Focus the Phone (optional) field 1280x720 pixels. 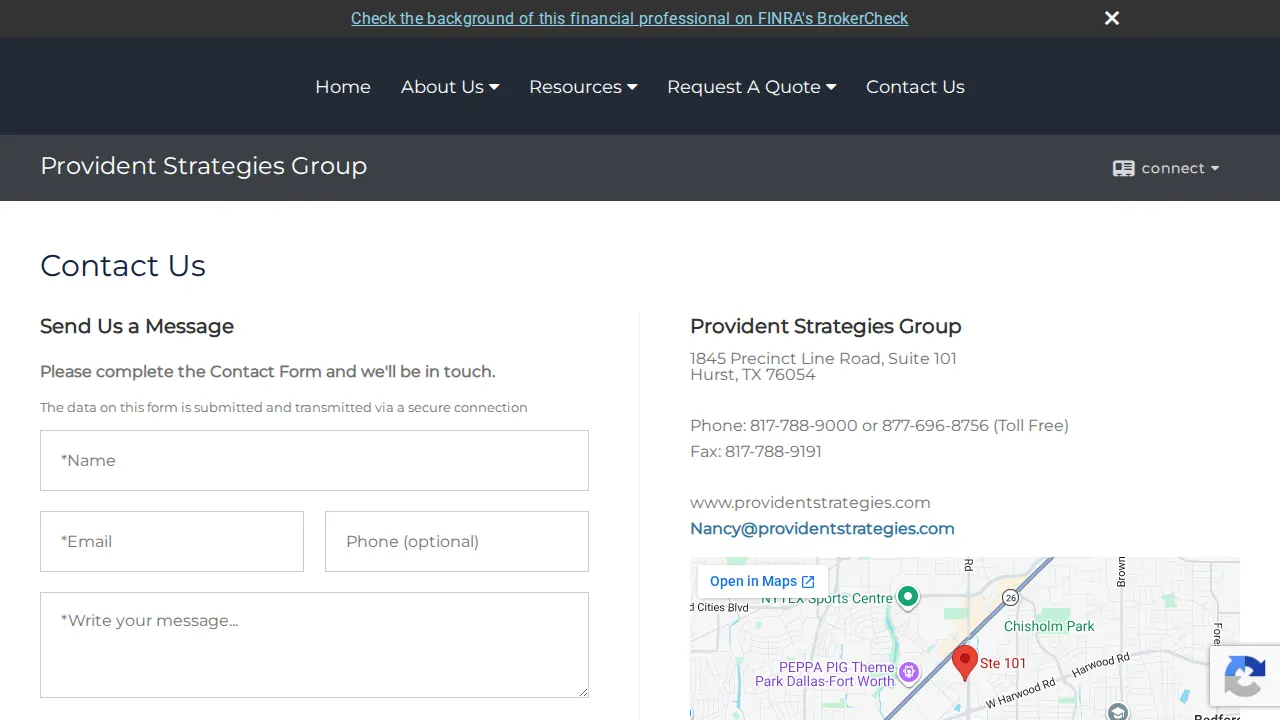(x=457, y=541)
